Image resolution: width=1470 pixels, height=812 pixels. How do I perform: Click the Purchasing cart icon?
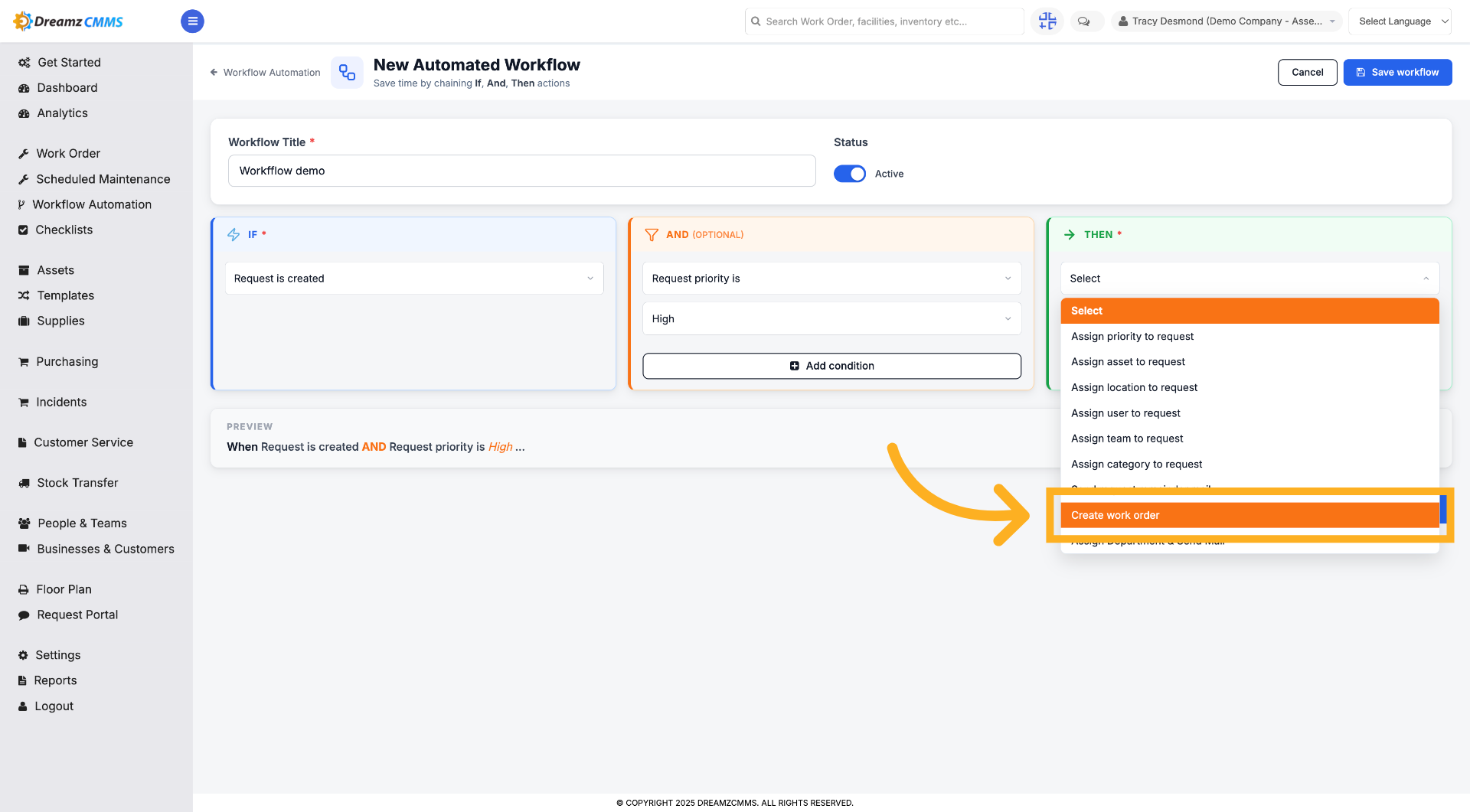click(x=24, y=362)
